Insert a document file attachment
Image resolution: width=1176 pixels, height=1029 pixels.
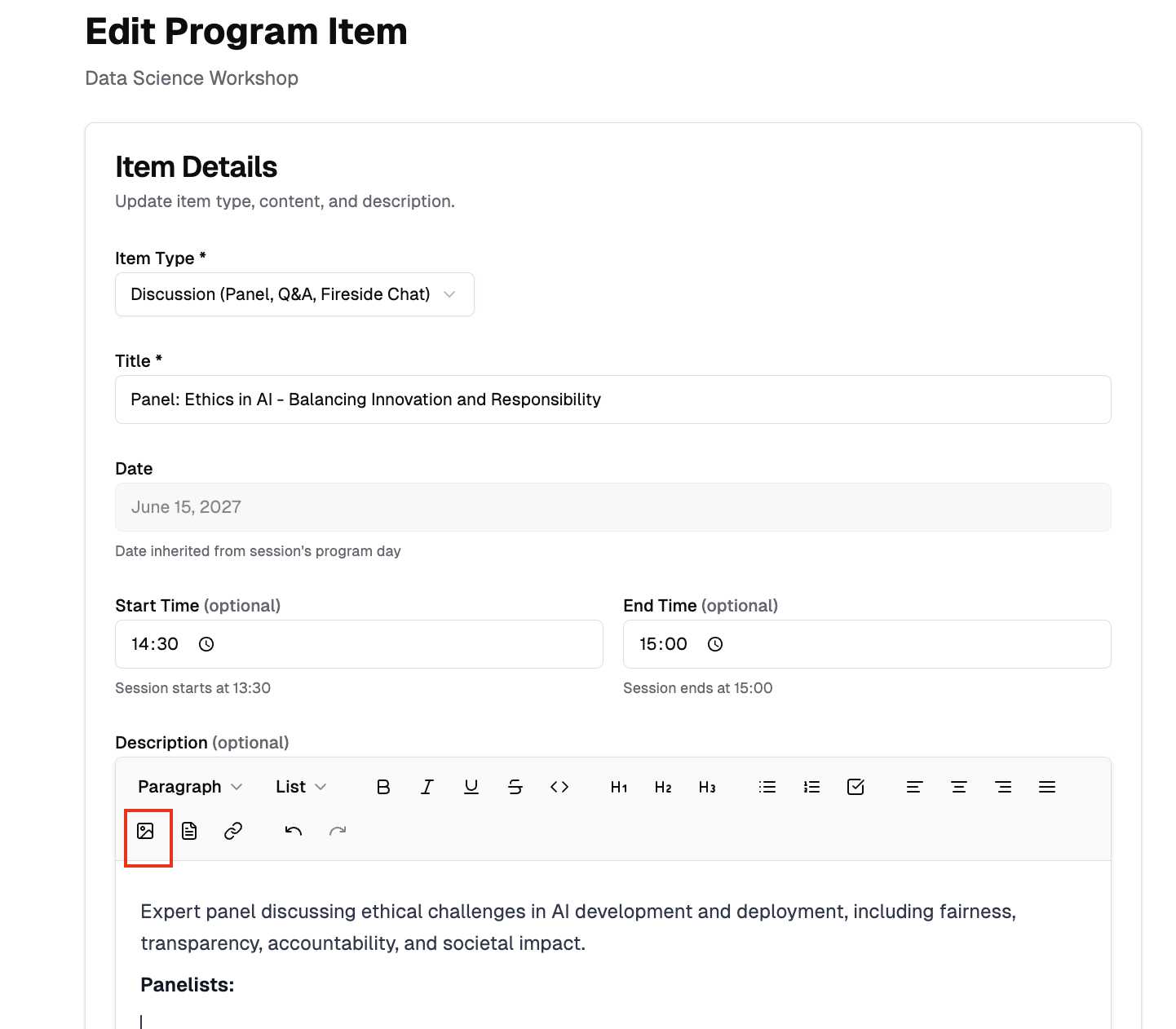189,831
